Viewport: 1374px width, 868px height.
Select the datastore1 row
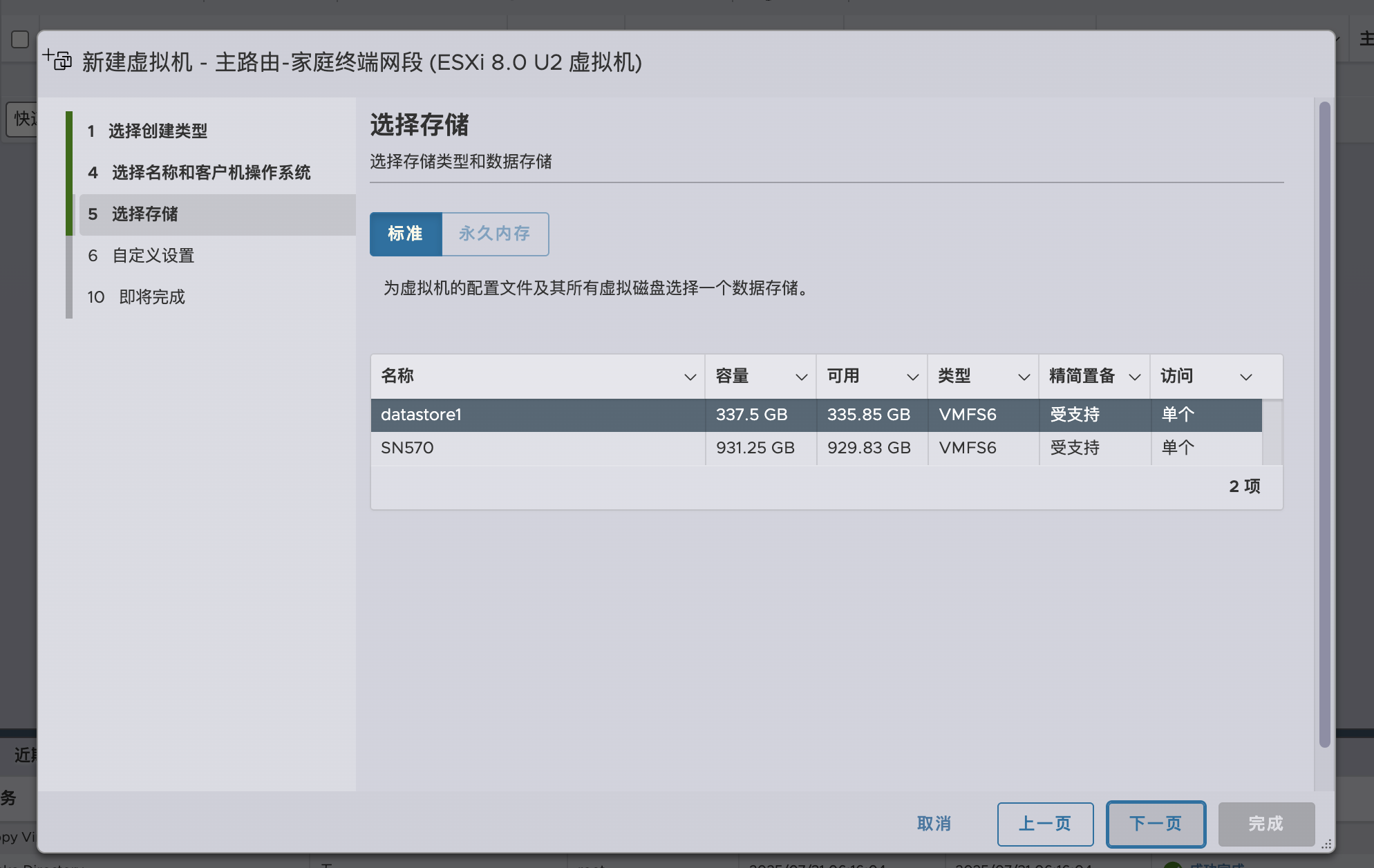tap(816, 415)
